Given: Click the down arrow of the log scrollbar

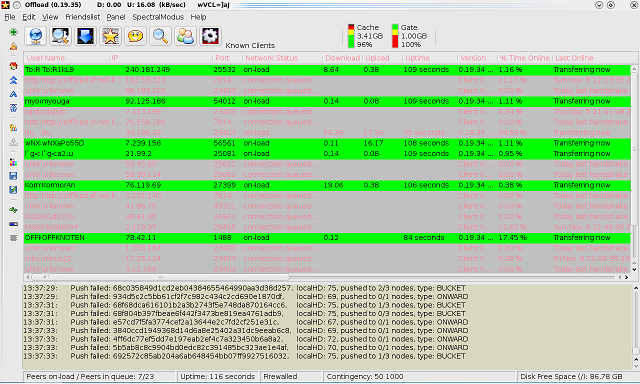Looking at the screenshot, I should click(636, 365).
